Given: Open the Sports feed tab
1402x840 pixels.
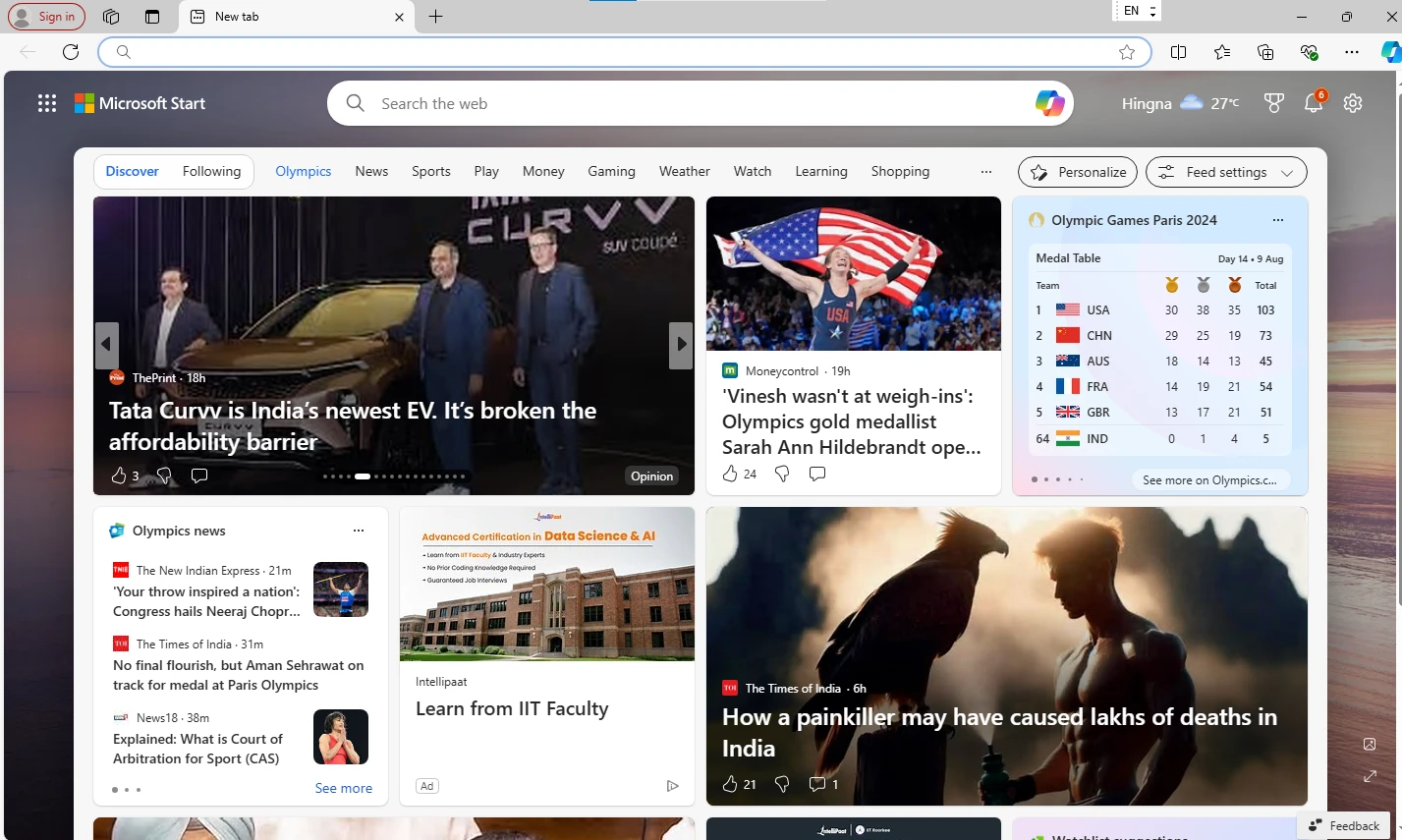Looking at the screenshot, I should click(431, 171).
